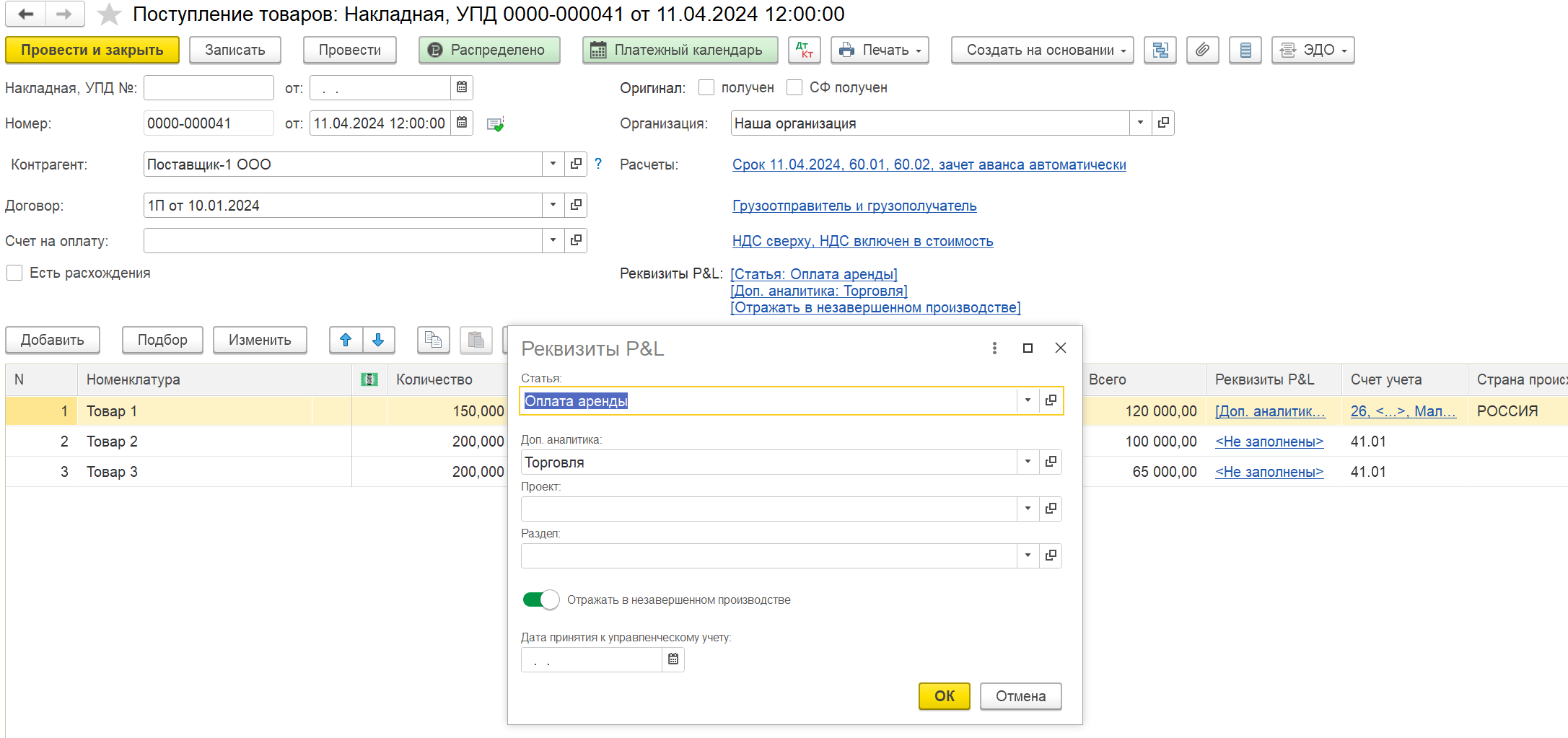Screen dimensions: 1568x738
Task: Click the Накладная, УПД № input field
Action: point(209,87)
